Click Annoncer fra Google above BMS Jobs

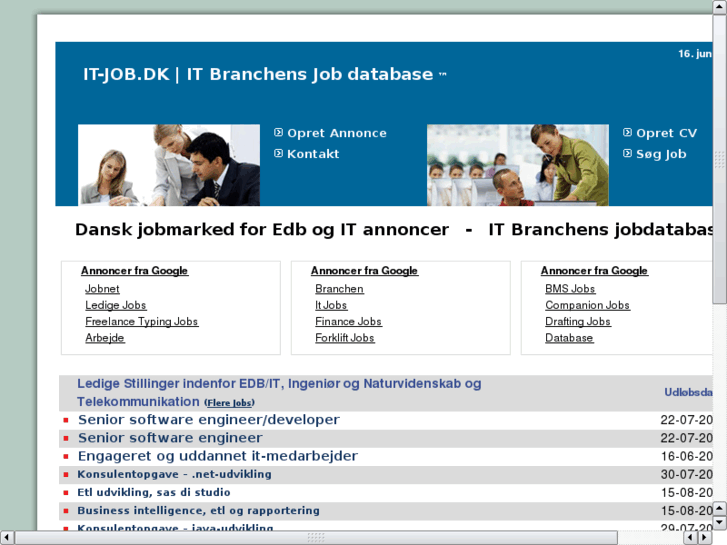(x=594, y=271)
